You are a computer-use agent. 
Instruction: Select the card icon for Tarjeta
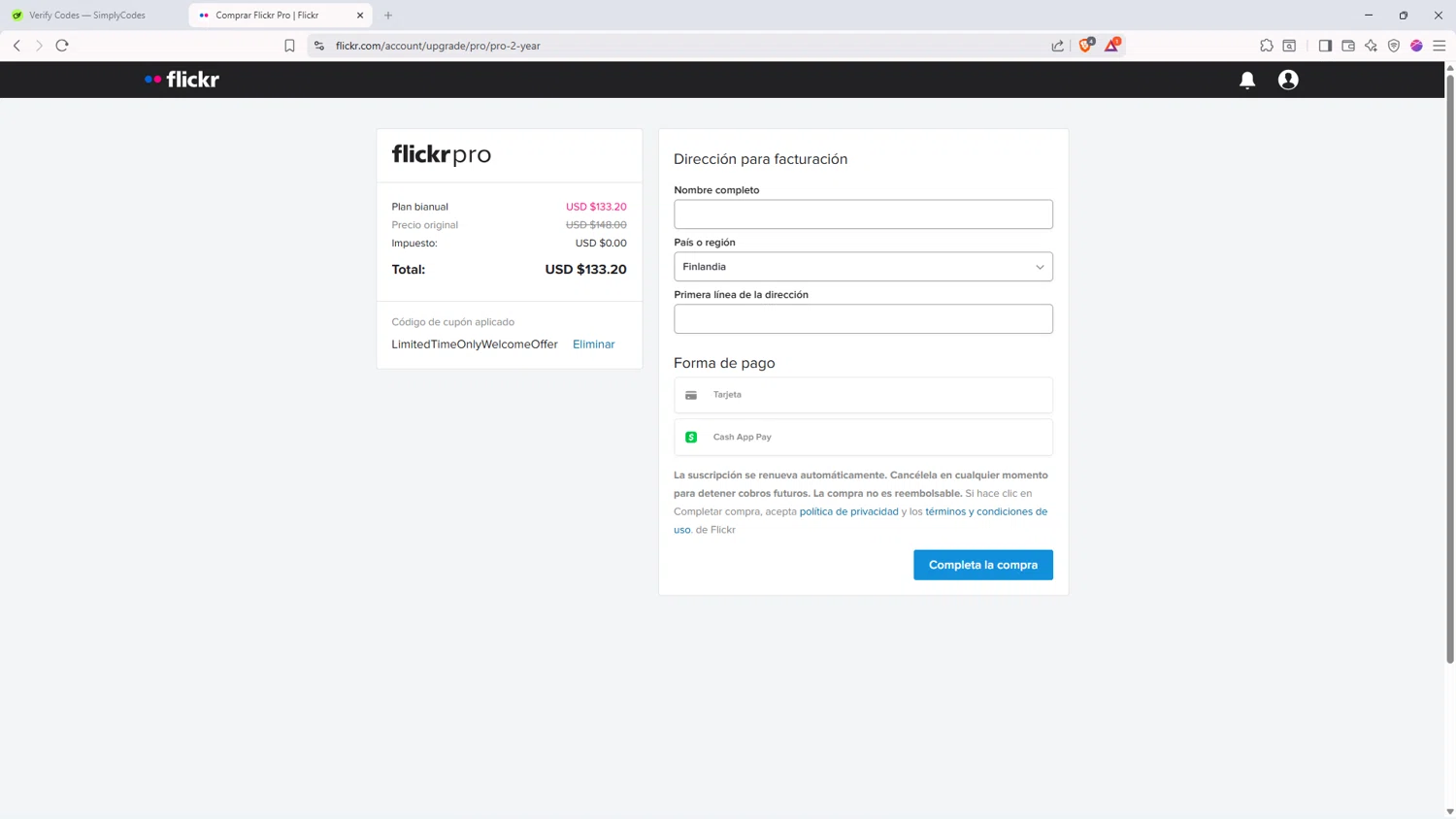[691, 395]
